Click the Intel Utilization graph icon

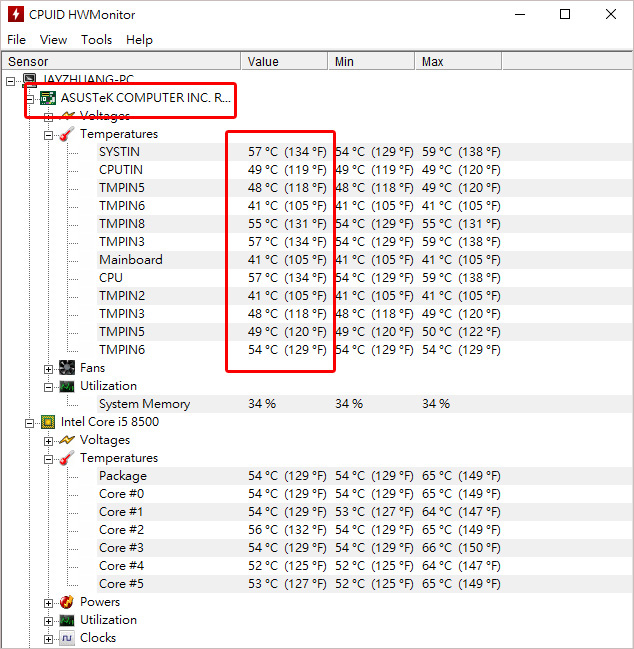click(x=67, y=620)
